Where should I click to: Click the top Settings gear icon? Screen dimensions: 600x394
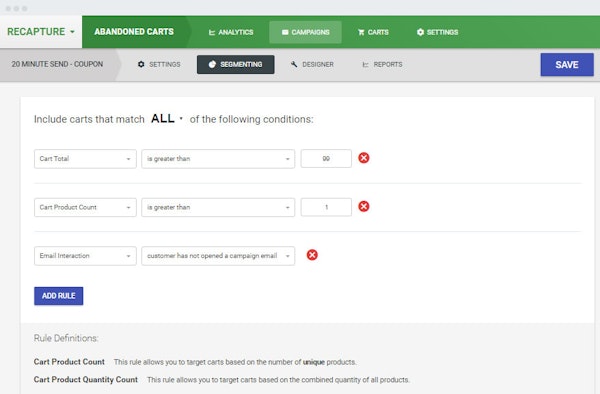click(x=420, y=32)
